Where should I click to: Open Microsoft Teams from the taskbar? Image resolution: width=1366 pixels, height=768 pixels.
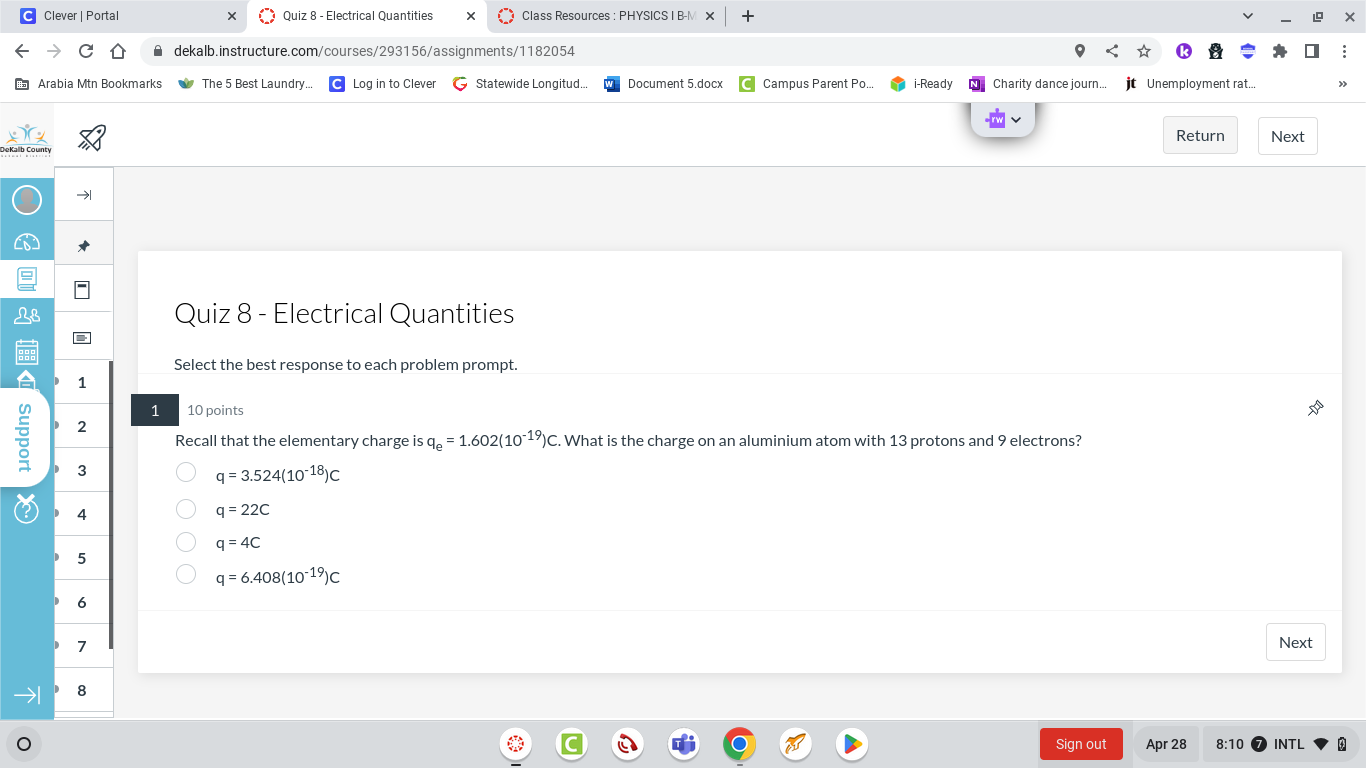[683, 743]
